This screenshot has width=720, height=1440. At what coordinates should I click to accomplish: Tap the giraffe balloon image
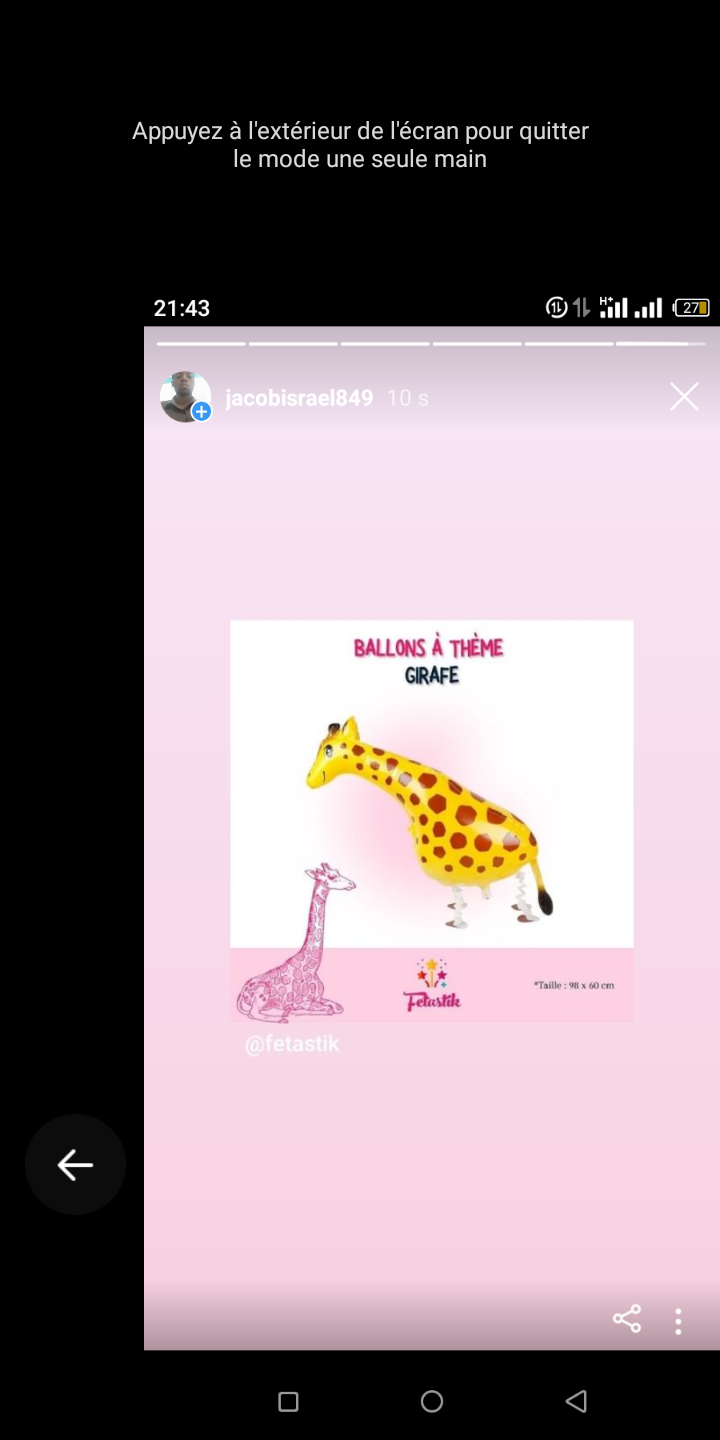(x=430, y=818)
